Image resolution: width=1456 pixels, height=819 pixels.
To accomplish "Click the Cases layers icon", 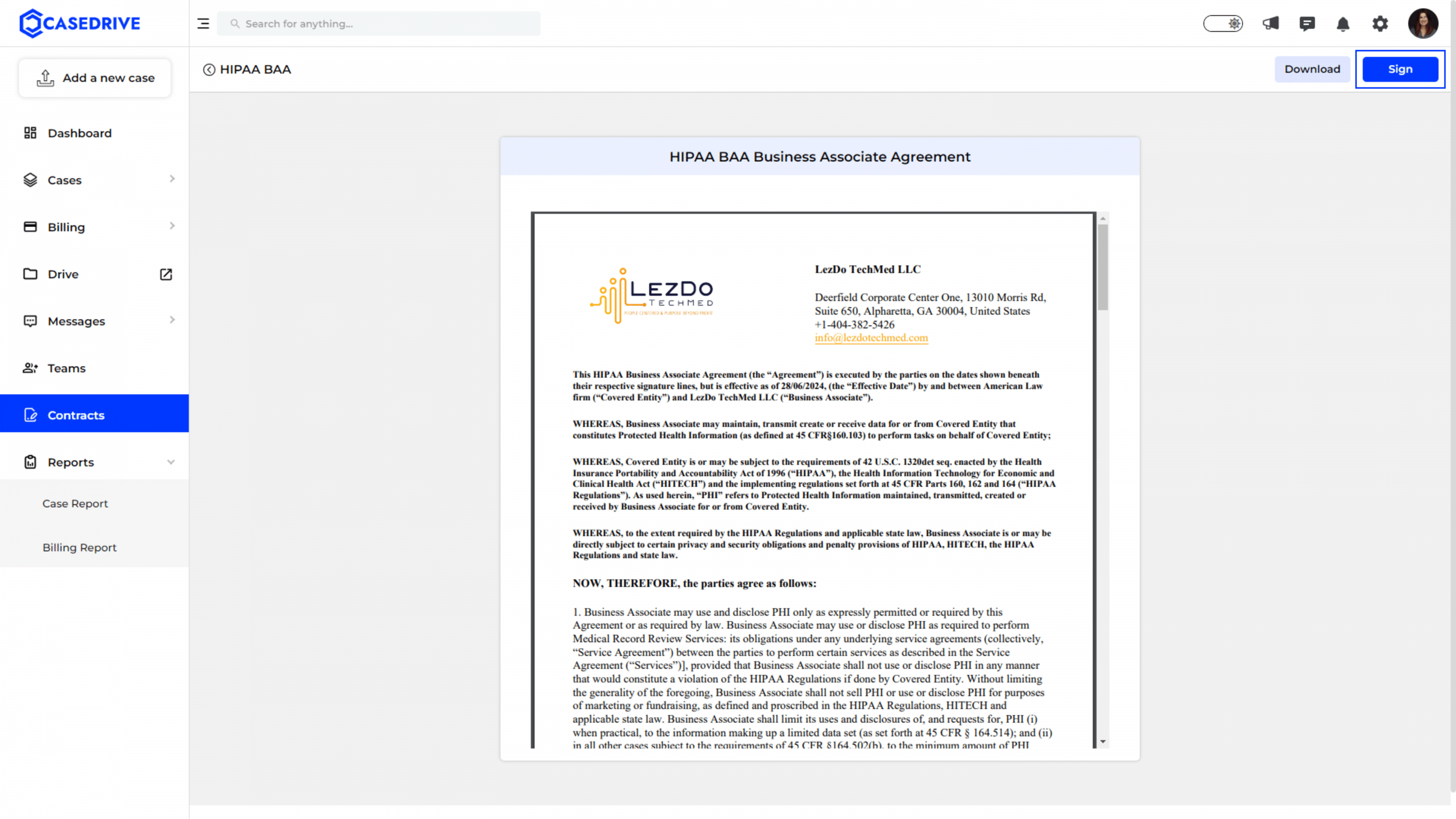I will [30, 180].
